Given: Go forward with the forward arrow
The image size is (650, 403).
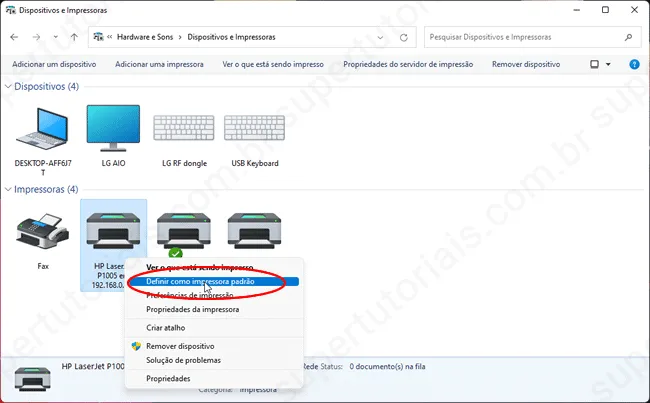Looking at the screenshot, I should [36, 37].
